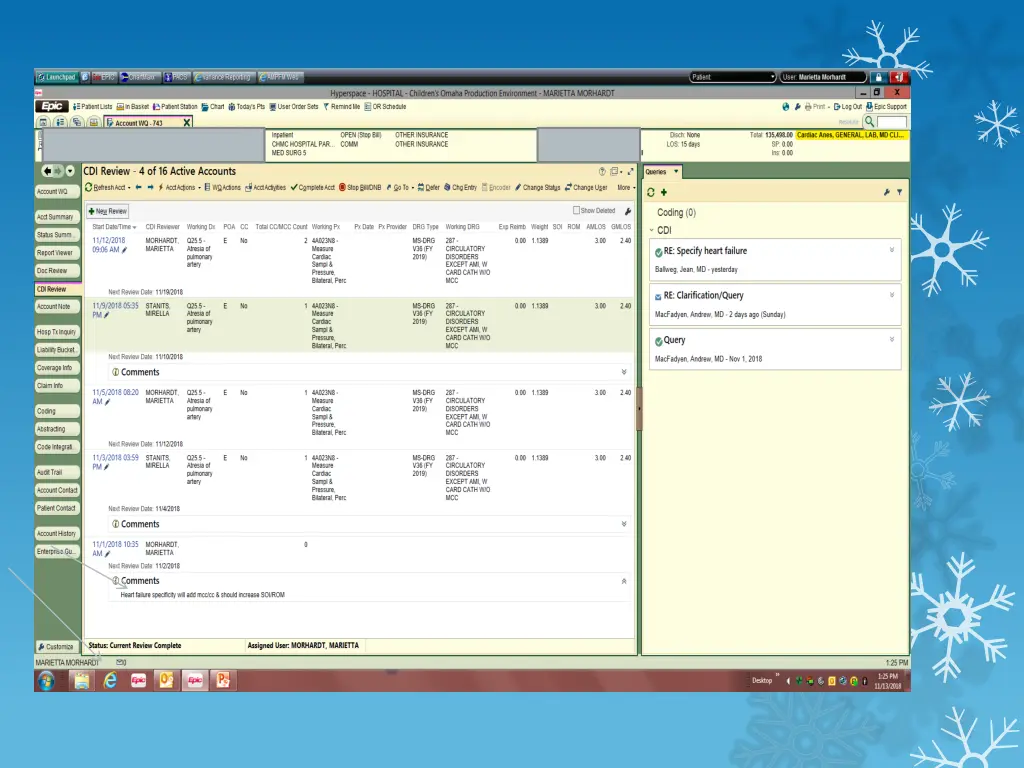Open In Basket
This screenshot has height=768, width=1024.
pyautogui.click(x=133, y=106)
